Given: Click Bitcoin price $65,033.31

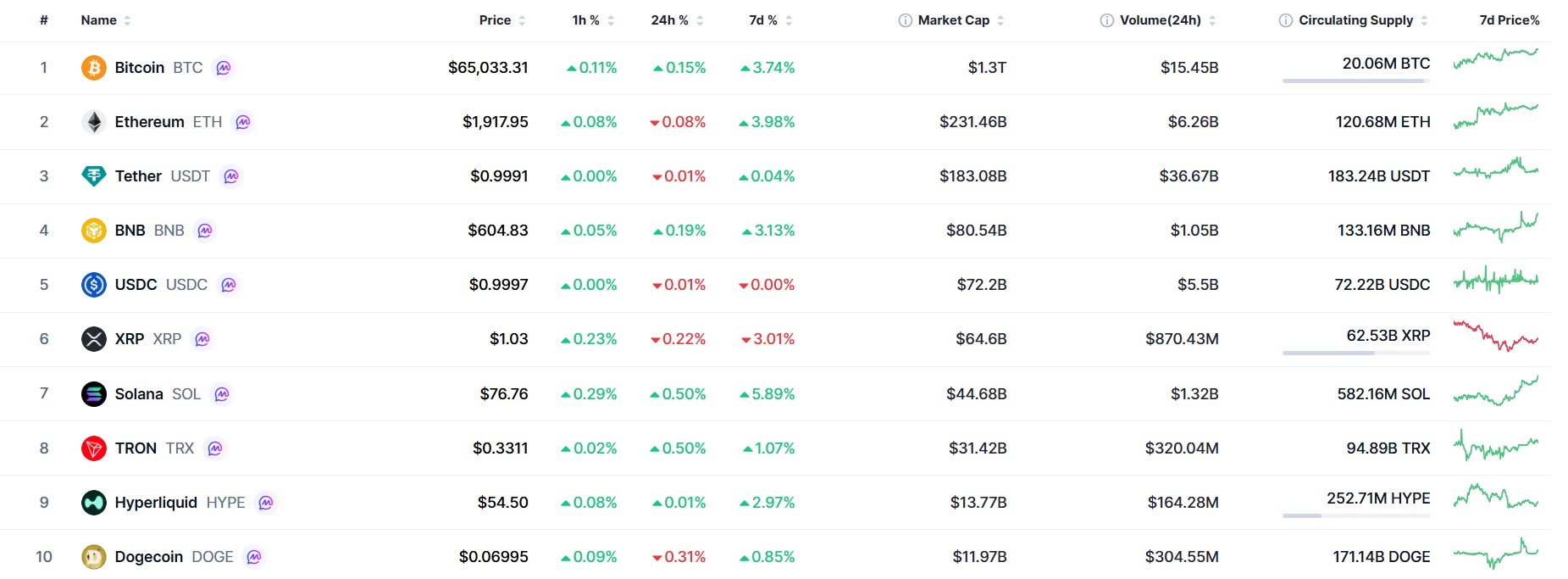Looking at the screenshot, I should (488, 68).
